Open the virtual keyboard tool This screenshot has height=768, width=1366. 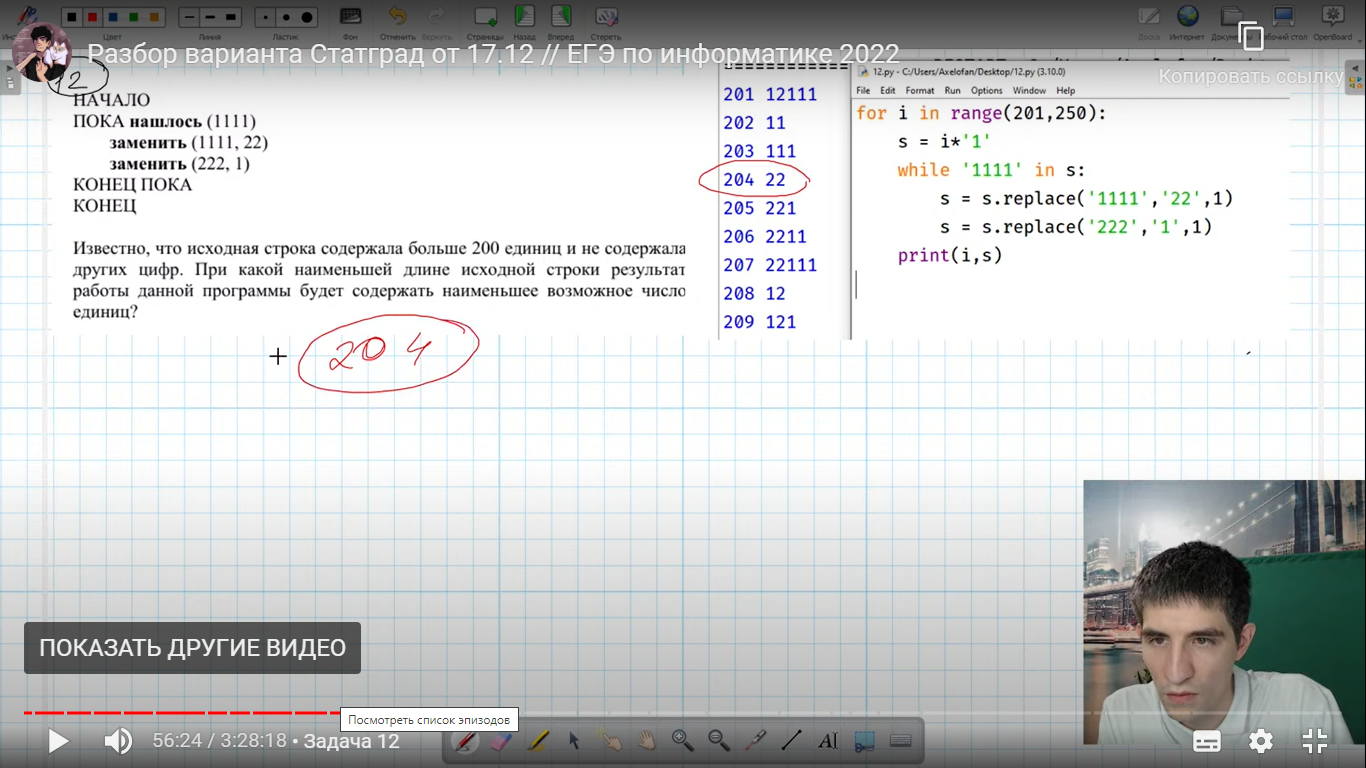[x=900, y=741]
